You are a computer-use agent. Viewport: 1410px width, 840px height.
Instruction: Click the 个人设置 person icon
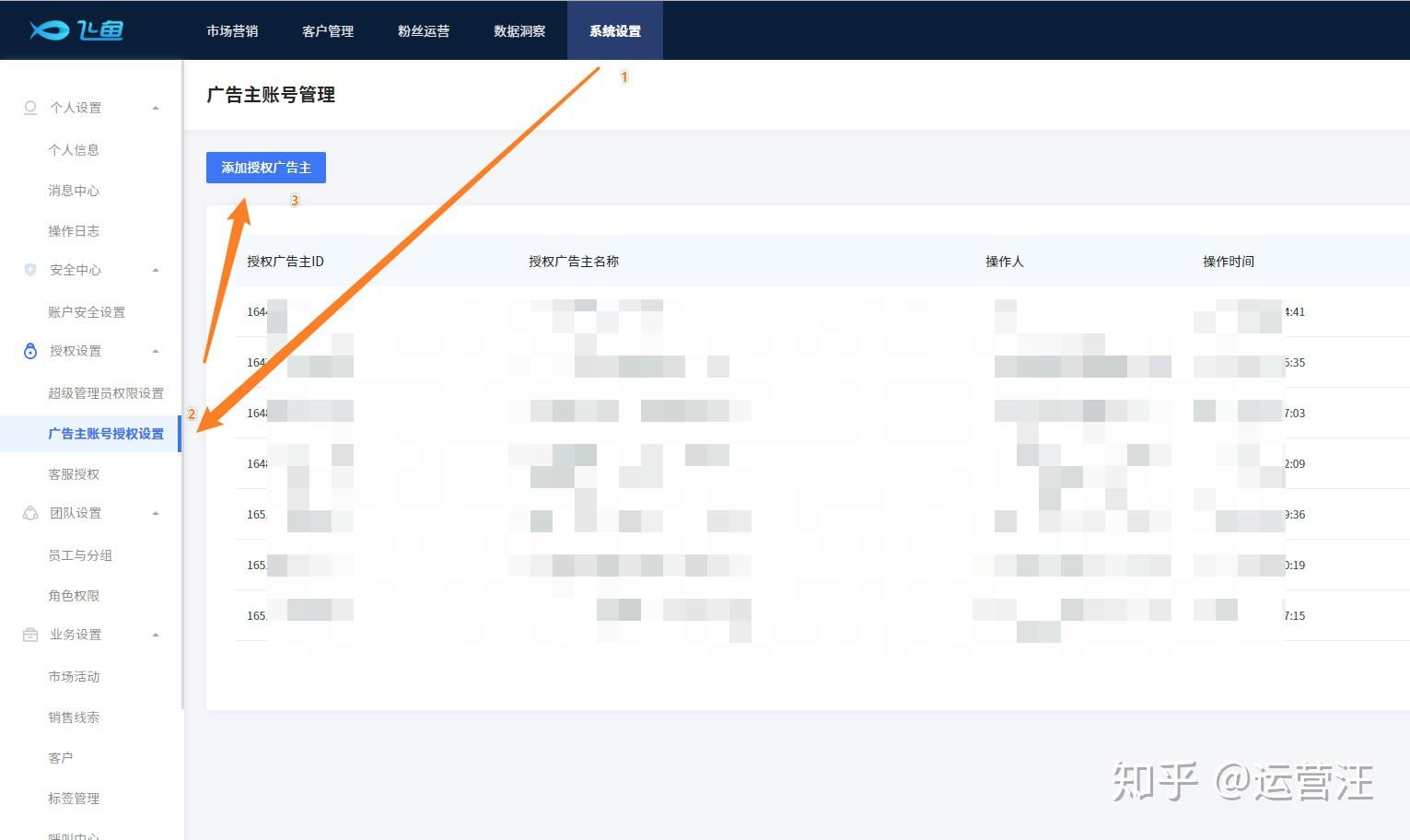pos(30,108)
